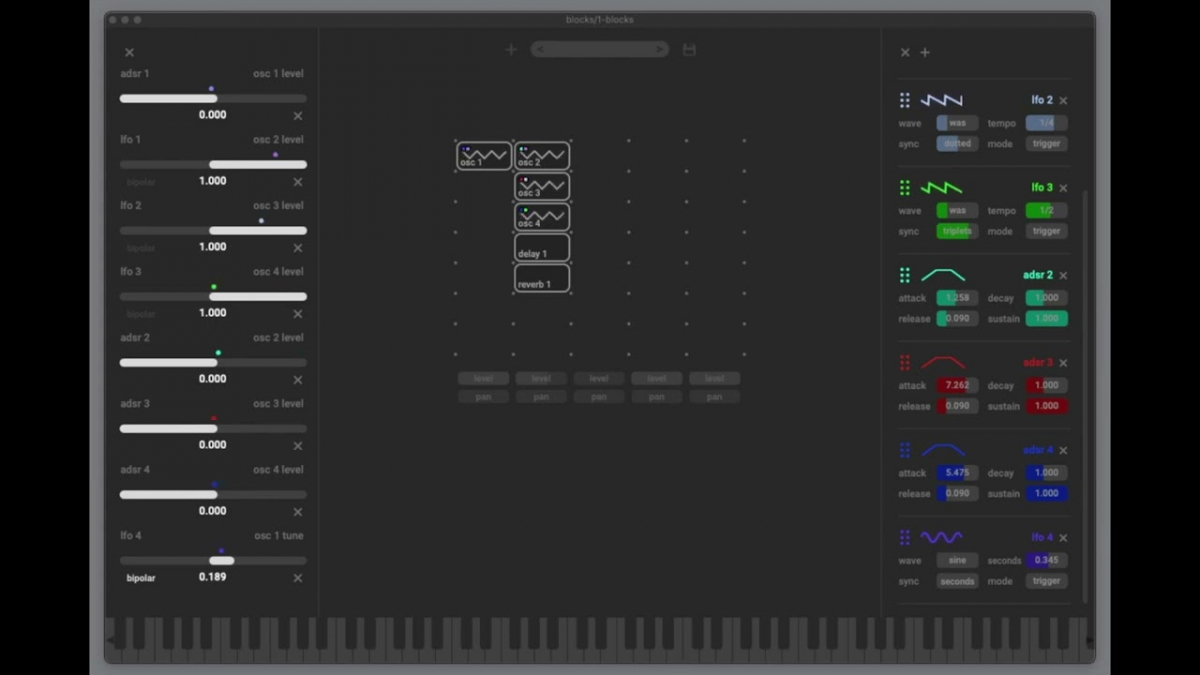
Task: Disable bipolar for lfo 4 connection
Action: click(x=141, y=578)
